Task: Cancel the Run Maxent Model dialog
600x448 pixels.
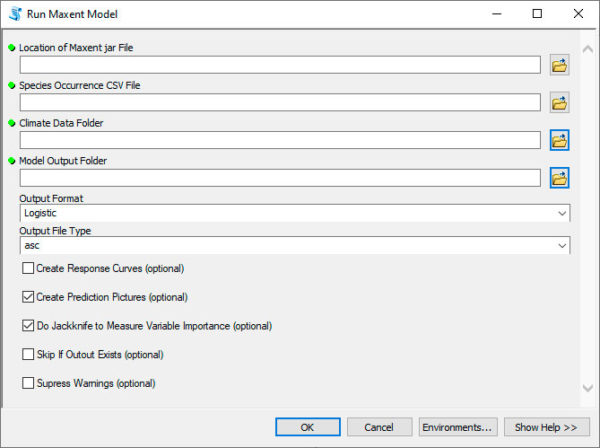Action: tap(379, 427)
